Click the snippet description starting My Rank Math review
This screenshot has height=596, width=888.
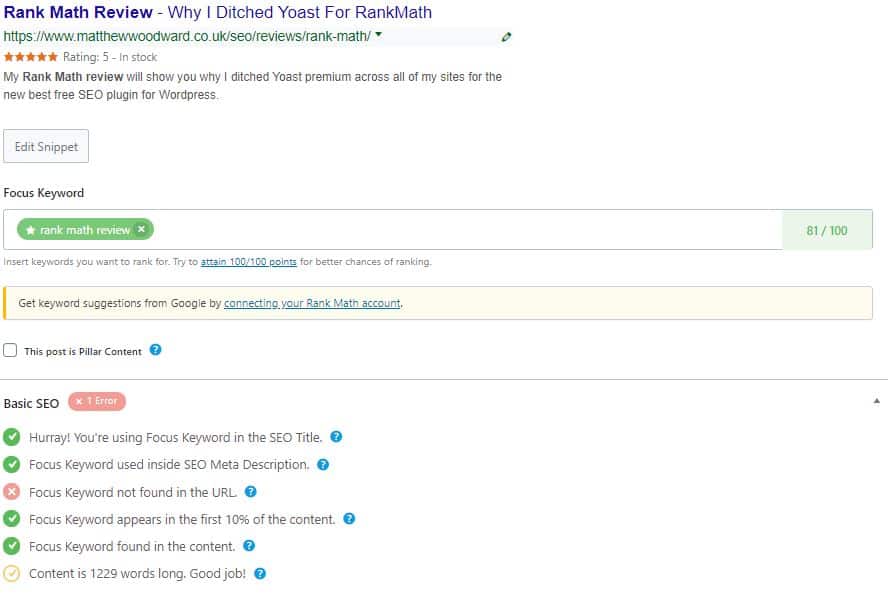point(253,86)
